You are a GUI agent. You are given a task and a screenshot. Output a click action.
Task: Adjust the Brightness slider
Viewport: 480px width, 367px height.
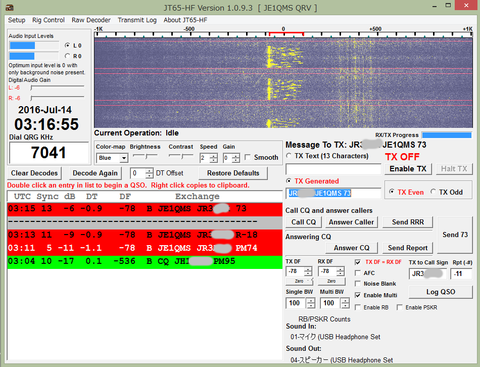(145, 156)
